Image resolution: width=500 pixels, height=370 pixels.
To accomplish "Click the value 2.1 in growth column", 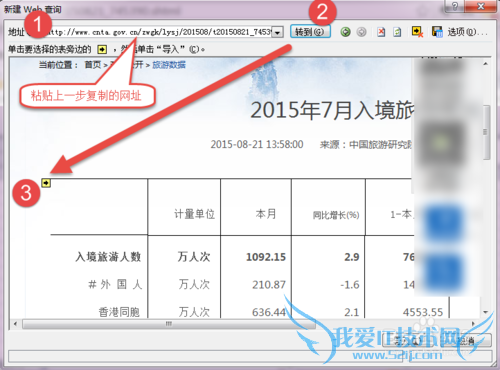I will point(352,312).
